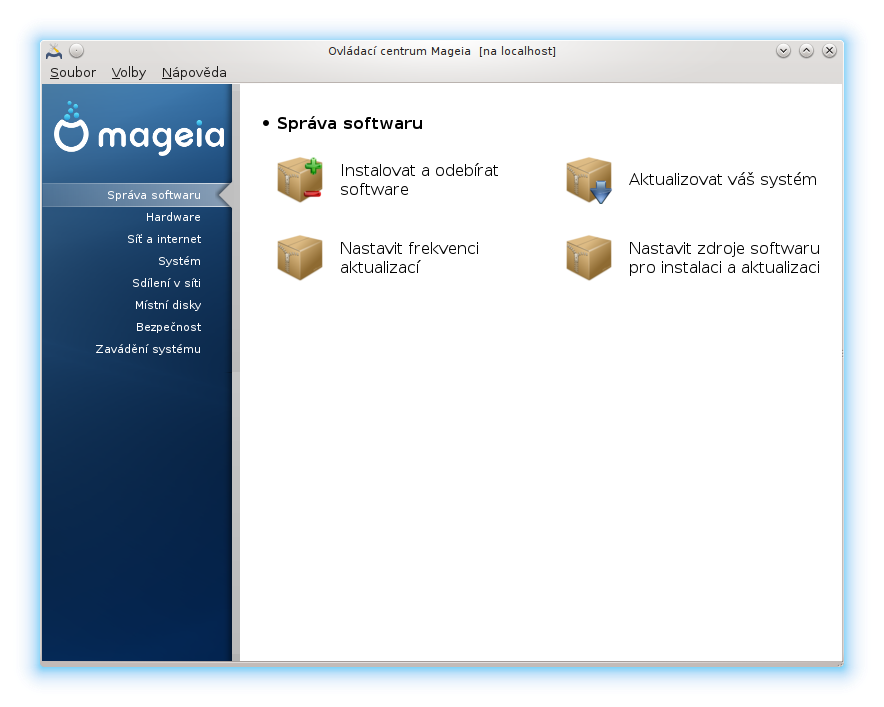Viewport: 884px width, 707px height.
Task: Open the install and remove software package icon
Action: pos(300,180)
